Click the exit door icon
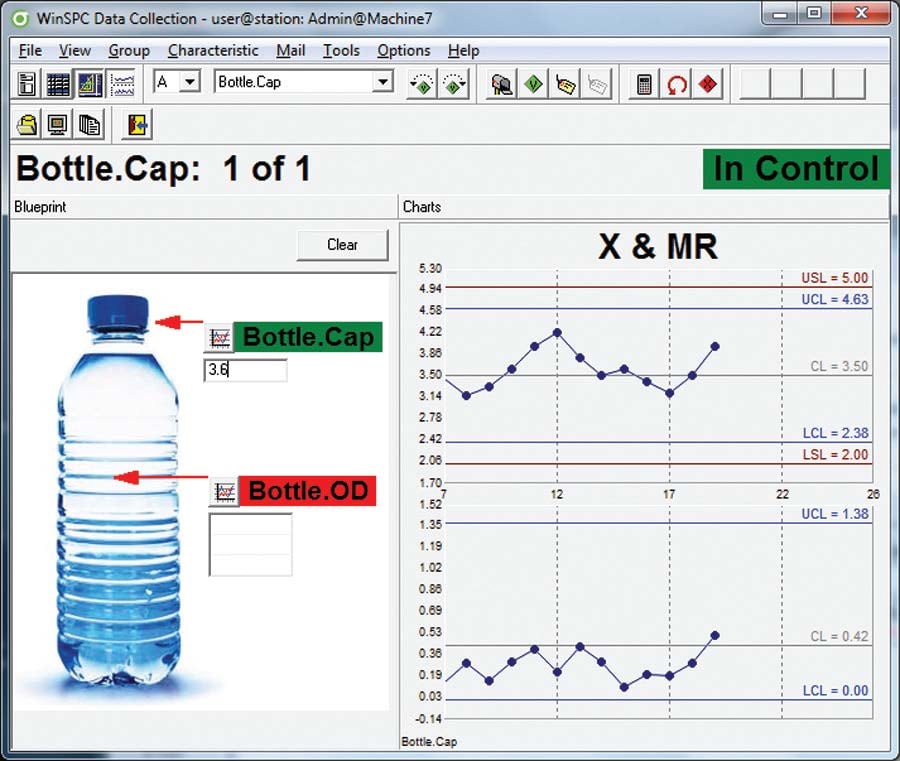900x761 pixels. (135, 125)
